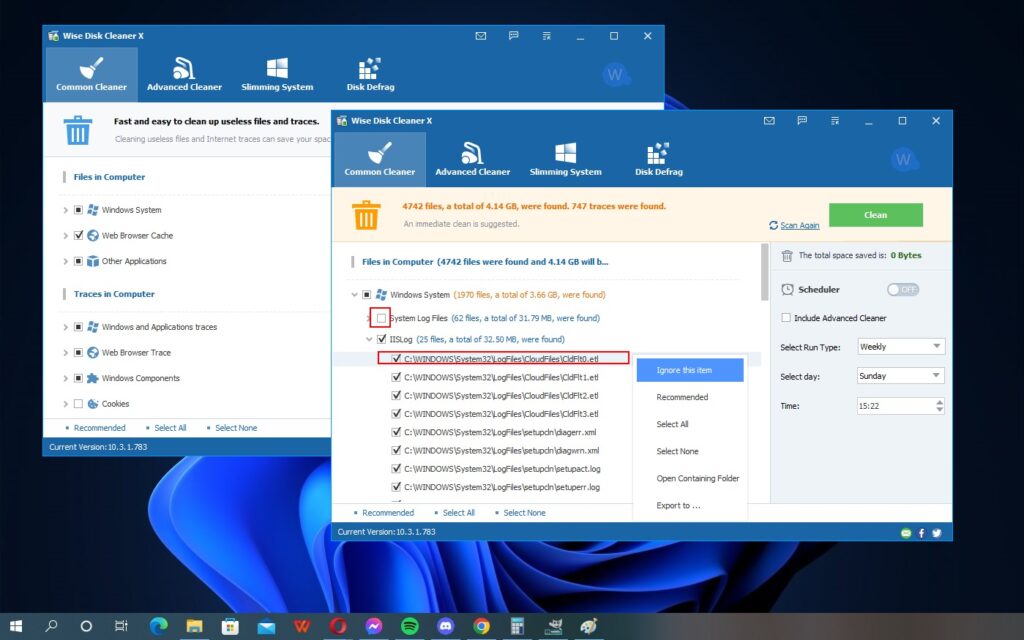Open Disk Defrag in front window
Image resolution: width=1024 pixels, height=640 pixels.
[658, 159]
